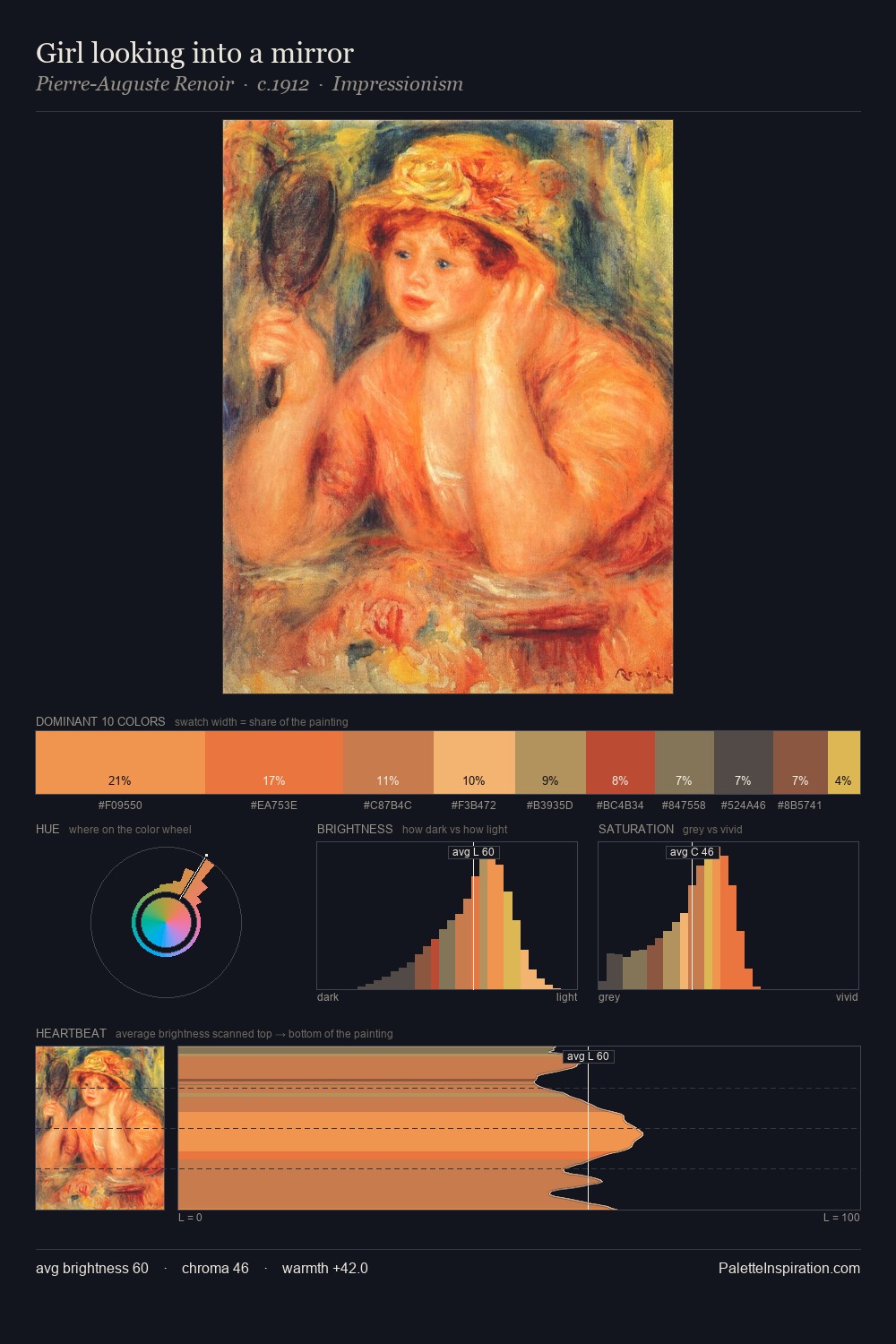Select the small painting thumbnail beside the heartbeat chart
896x1344 pixels.
click(x=100, y=1128)
